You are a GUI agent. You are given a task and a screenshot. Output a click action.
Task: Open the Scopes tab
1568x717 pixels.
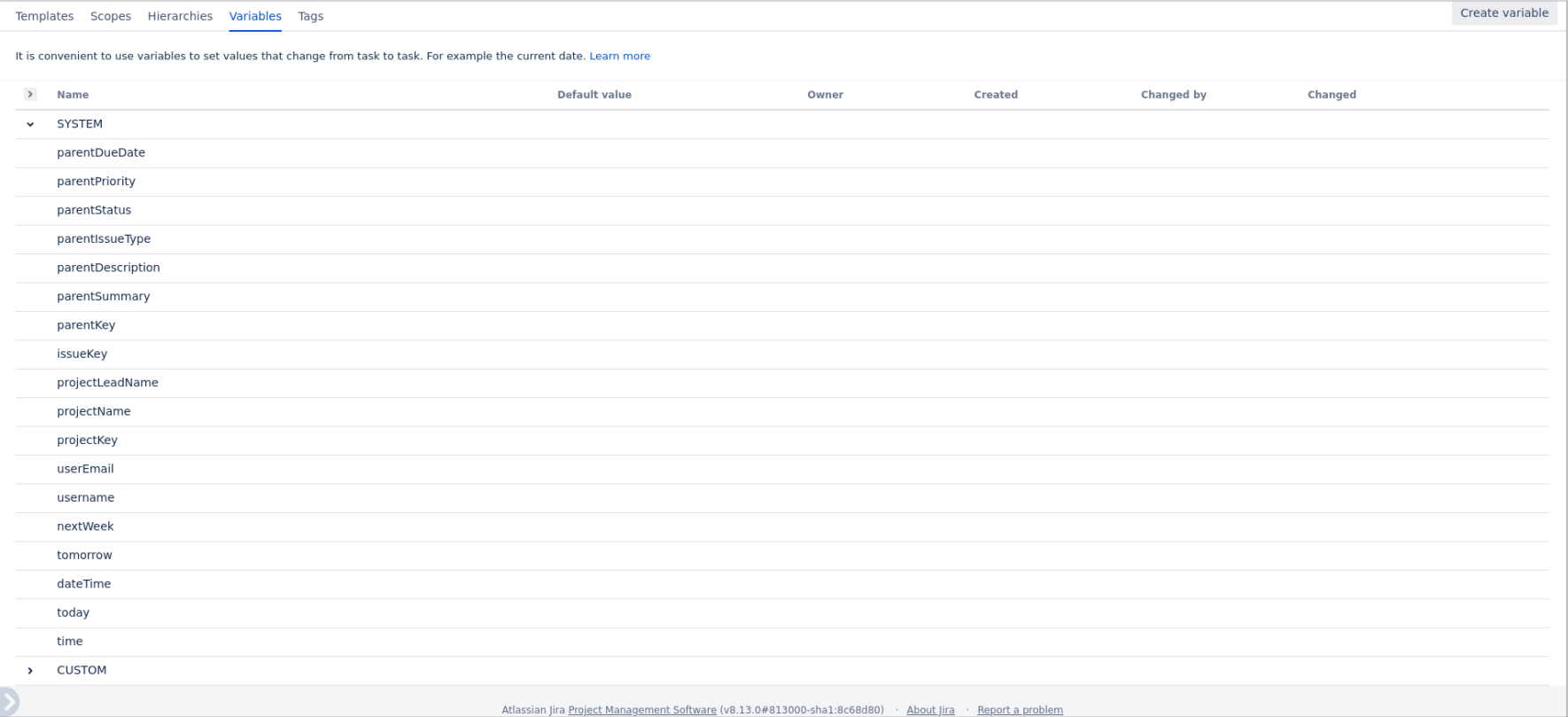click(111, 16)
